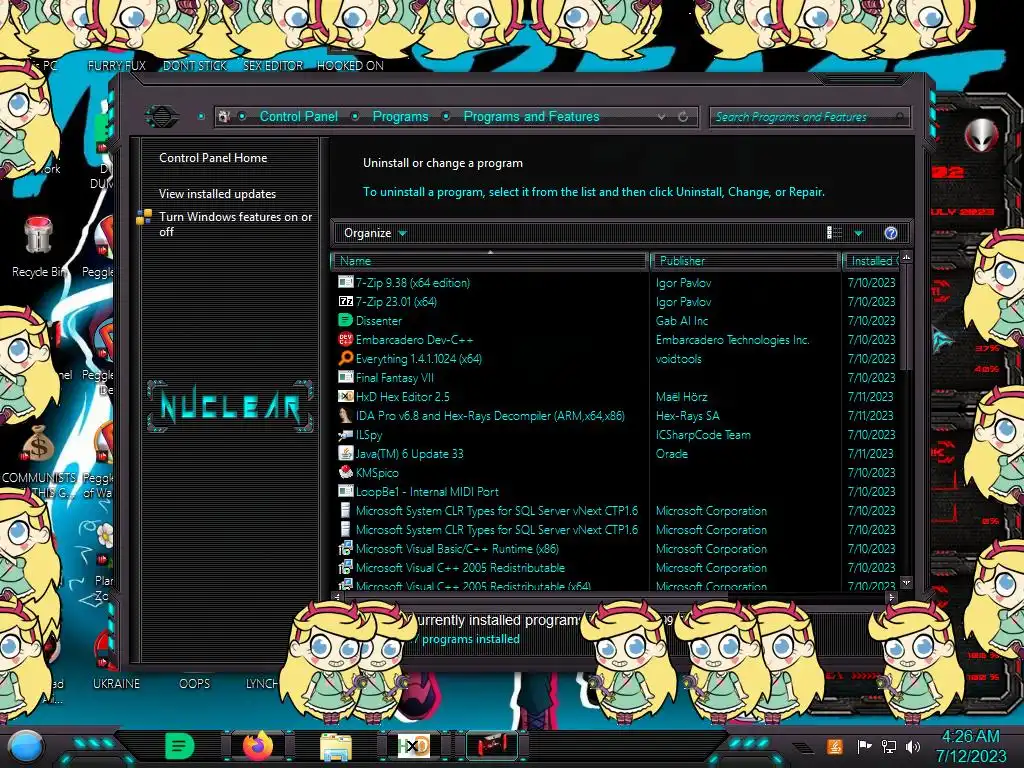The width and height of the screenshot is (1024, 768).
Task: Click the voidtools publisher cell
Action: pos(679,359)
